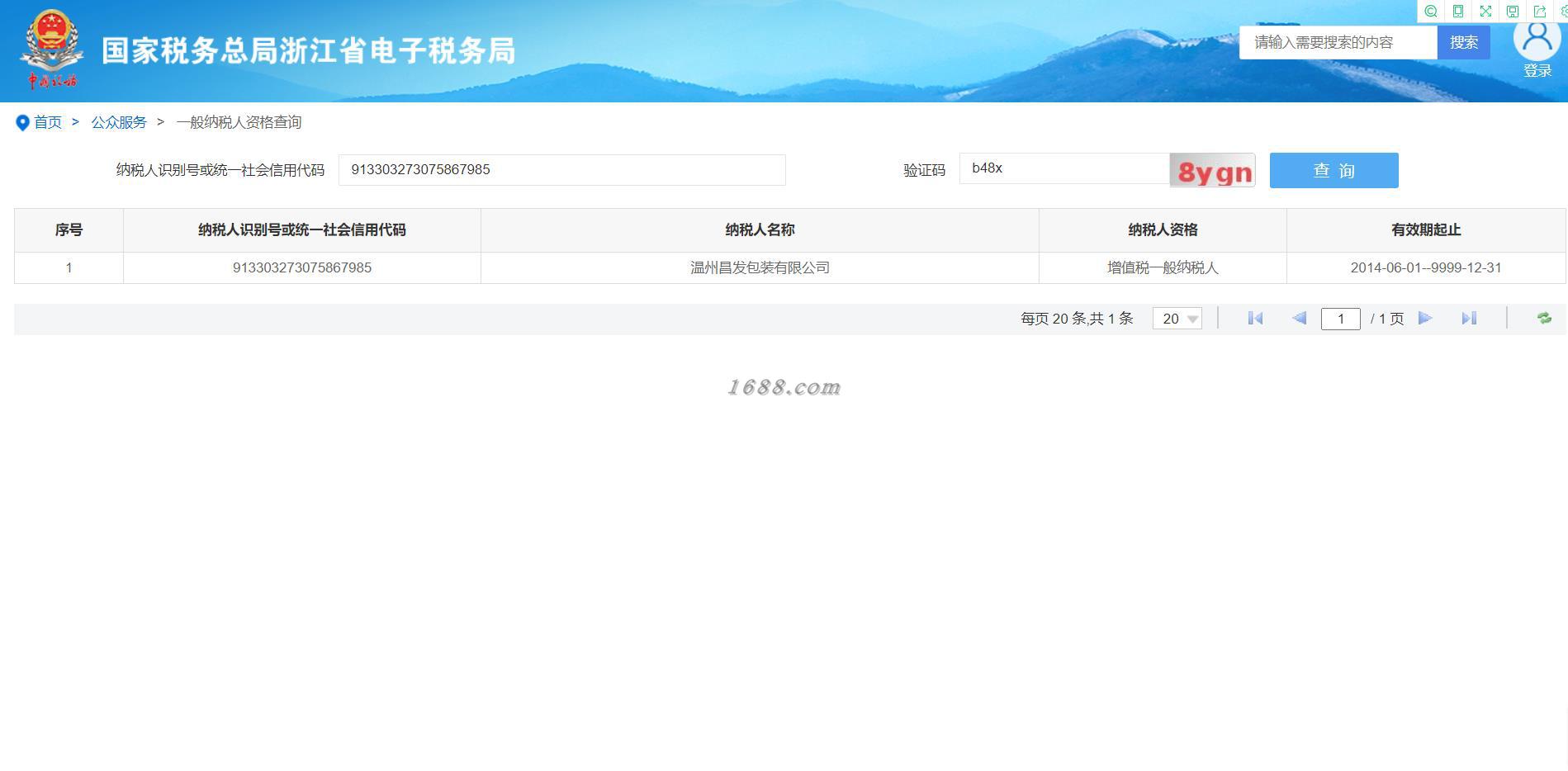Go to the next results page
This screenshot has height=771, width=1568.
click(1425, 319)
